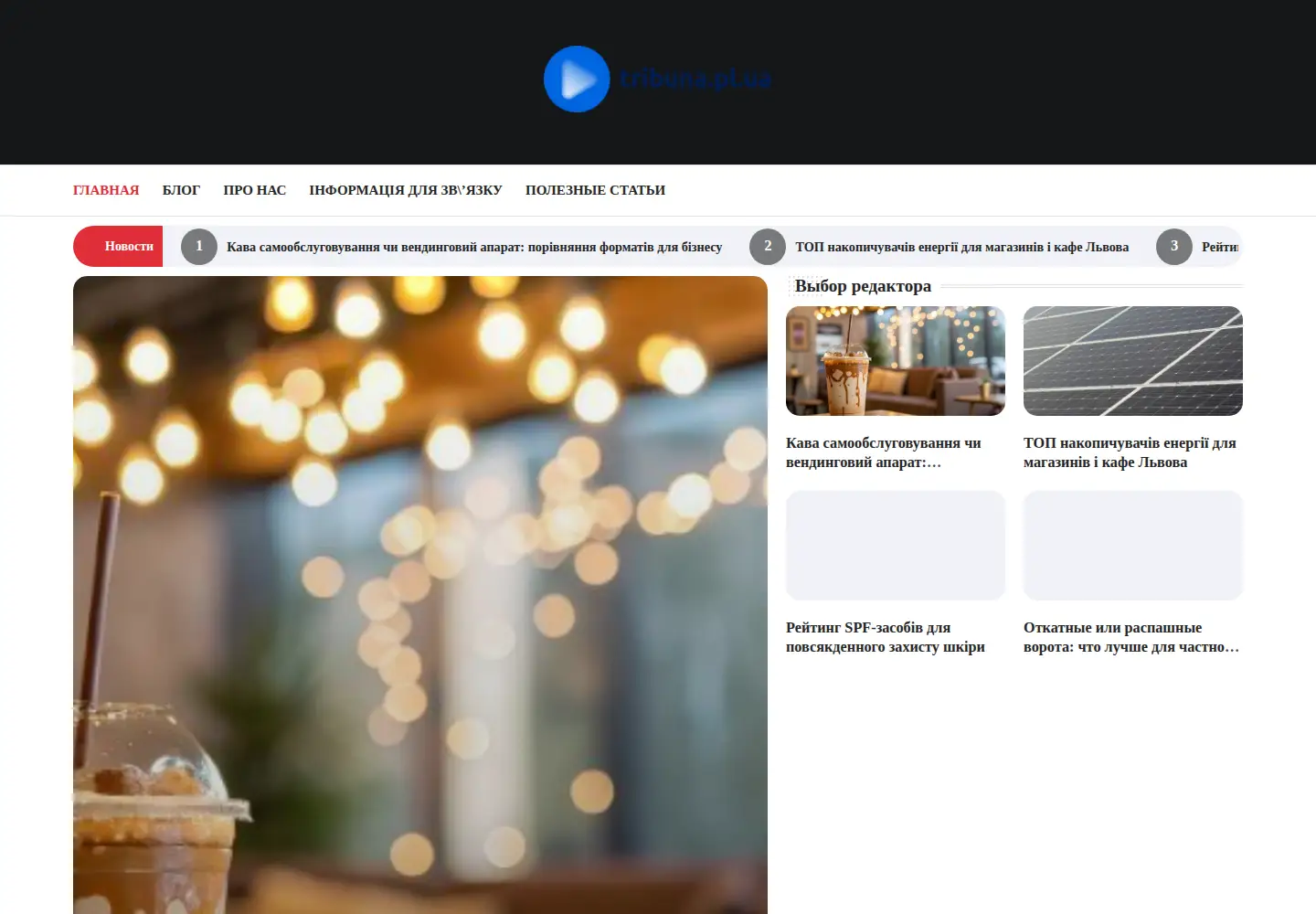Select the ПРО НАС menu item
Image resolution: width=1316 pixels, height=914 pixels.
[x=255, y=190]
